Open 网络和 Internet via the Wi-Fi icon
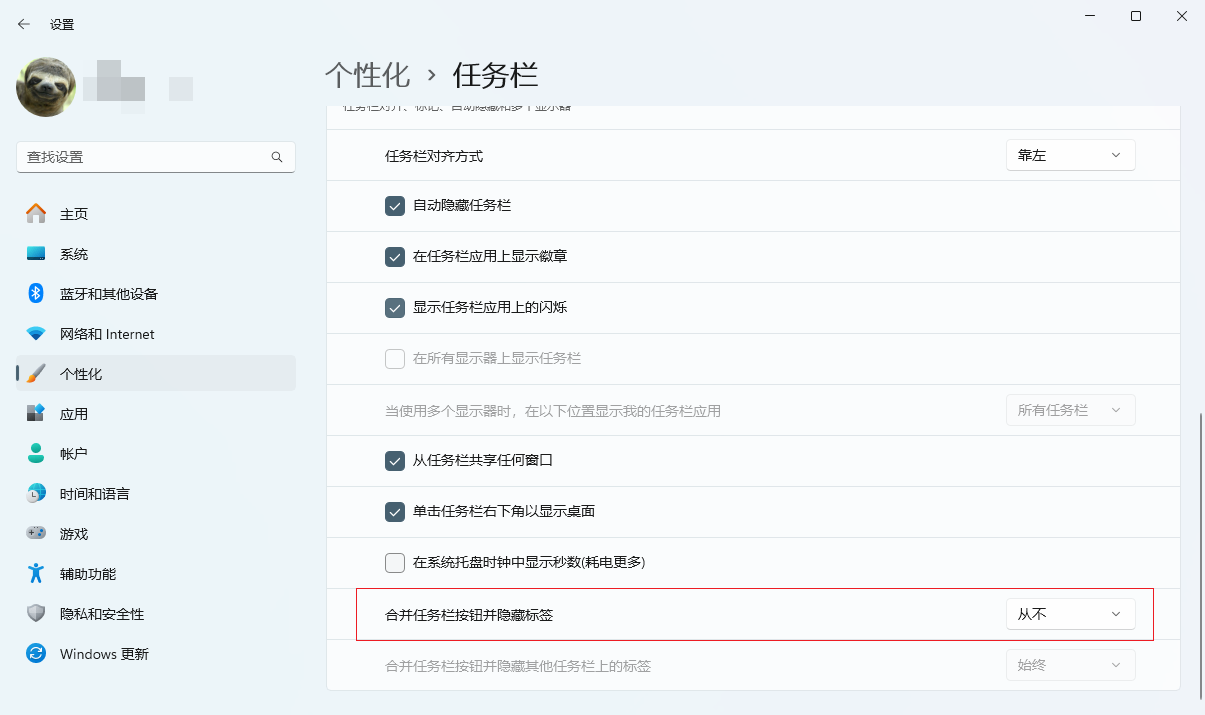The width and height of the screenshot is (1205, 715). coord(37,334)
